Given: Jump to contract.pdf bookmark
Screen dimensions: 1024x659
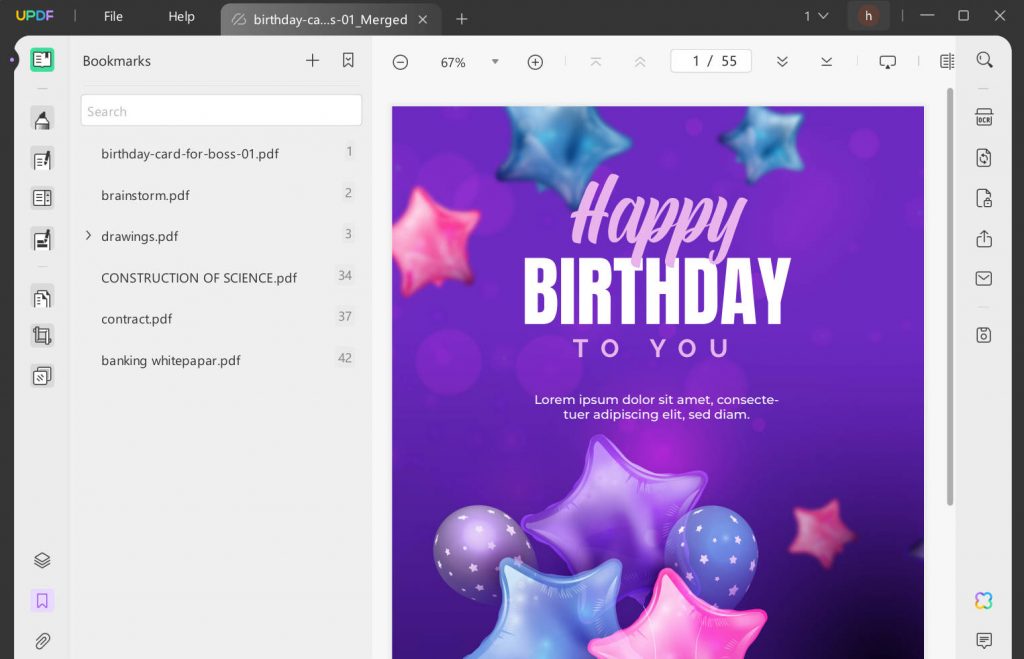Looking at the screenshot, I should pyautogui.click(x=137, y=319).
